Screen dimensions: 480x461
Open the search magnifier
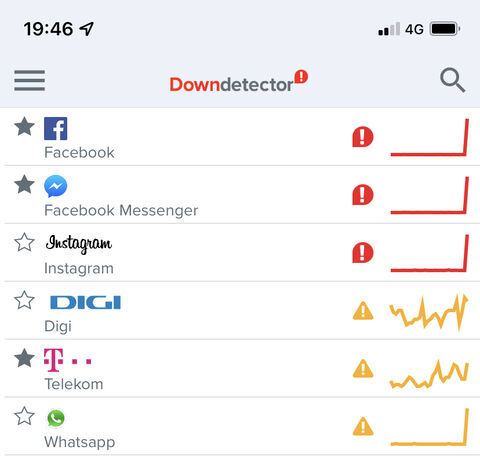pos(452,80)
